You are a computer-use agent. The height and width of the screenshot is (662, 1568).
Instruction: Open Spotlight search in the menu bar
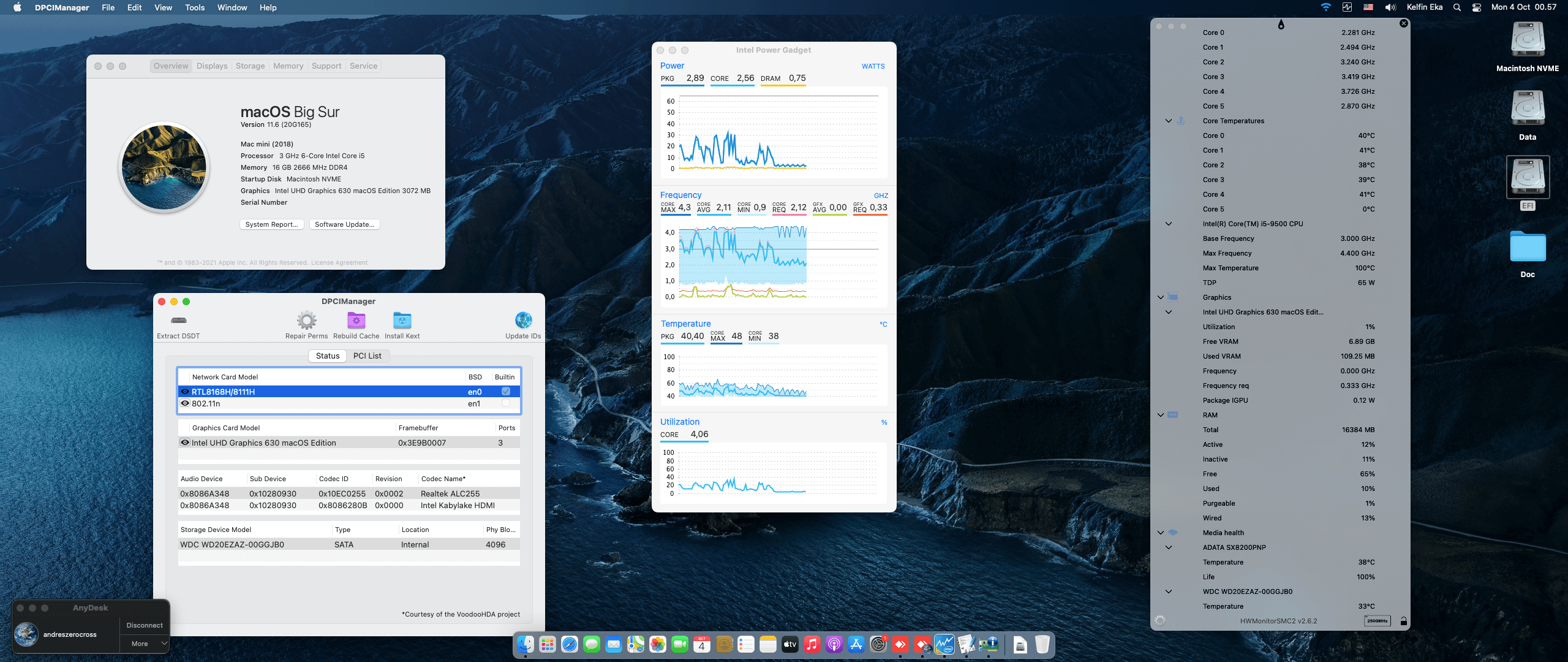pos(1457,7)
